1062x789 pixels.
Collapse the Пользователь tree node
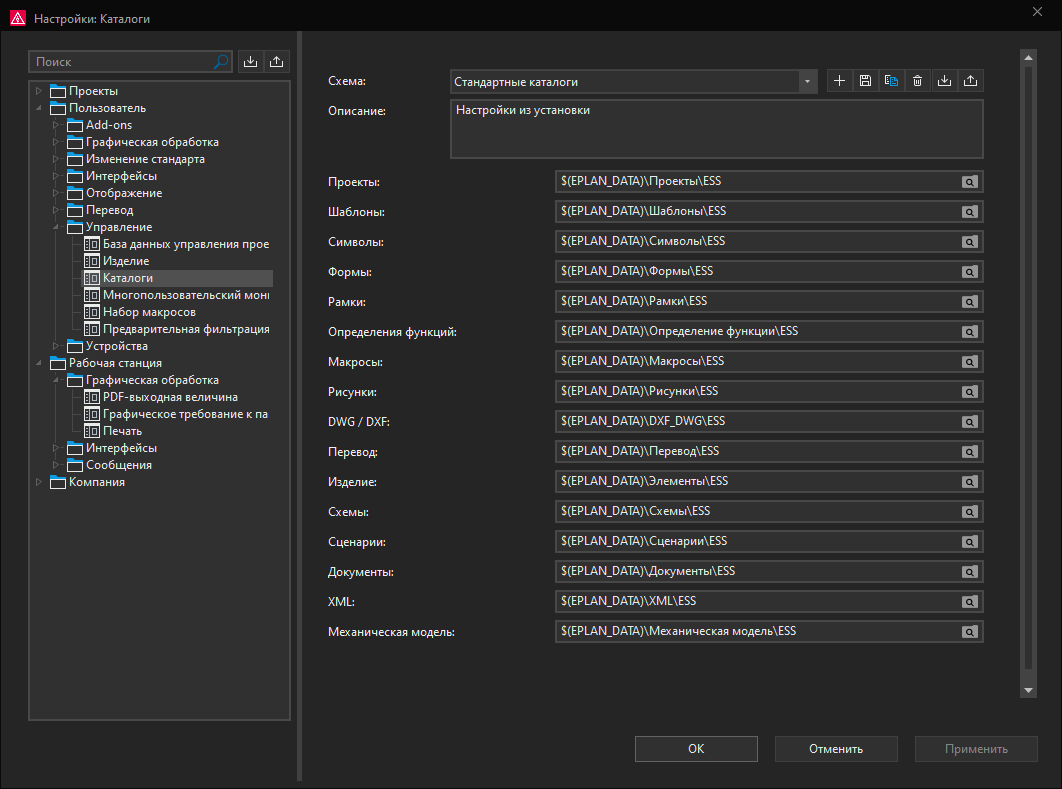coord(39,108)
